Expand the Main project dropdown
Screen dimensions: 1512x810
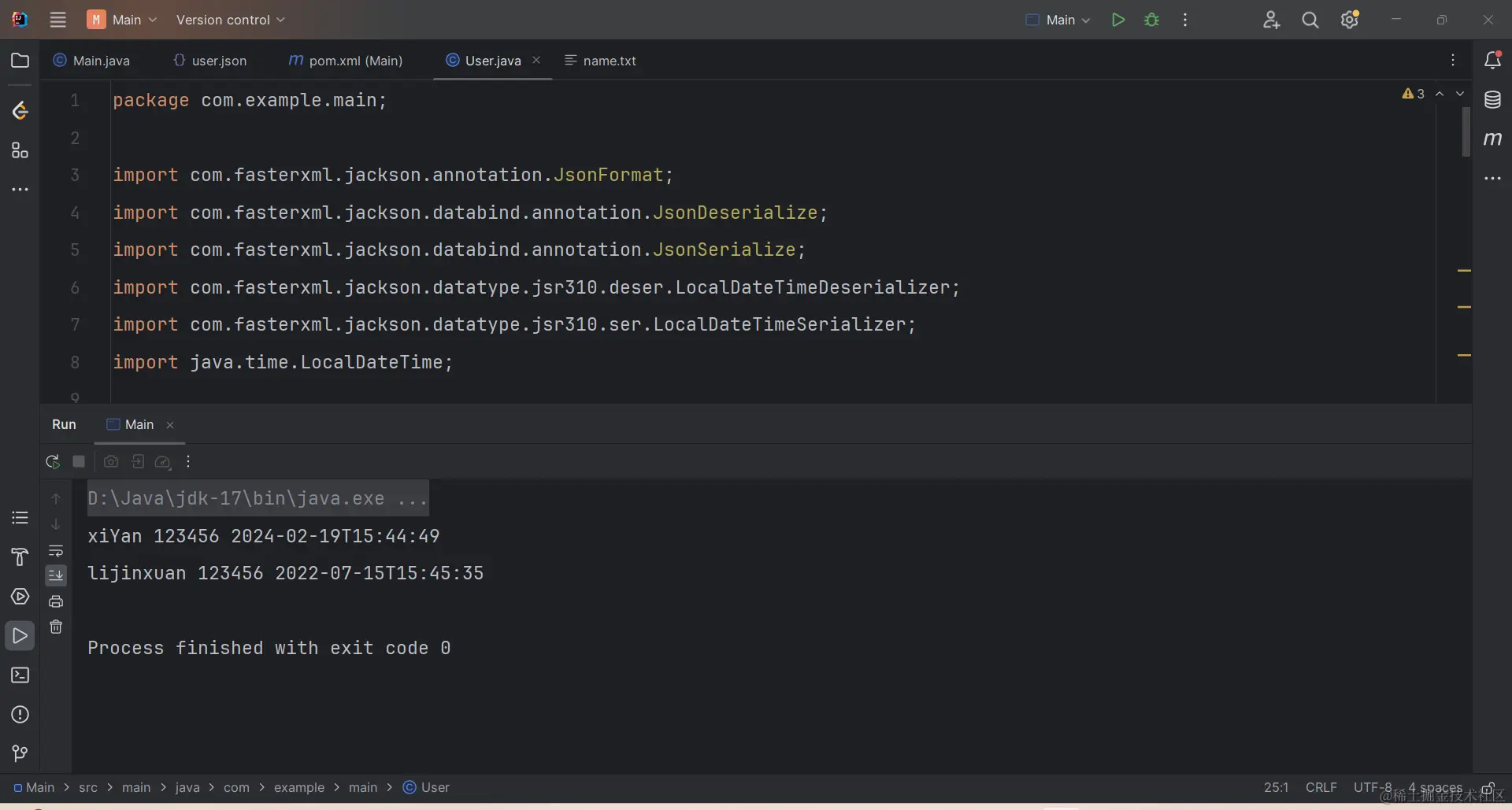click(123, 20)
